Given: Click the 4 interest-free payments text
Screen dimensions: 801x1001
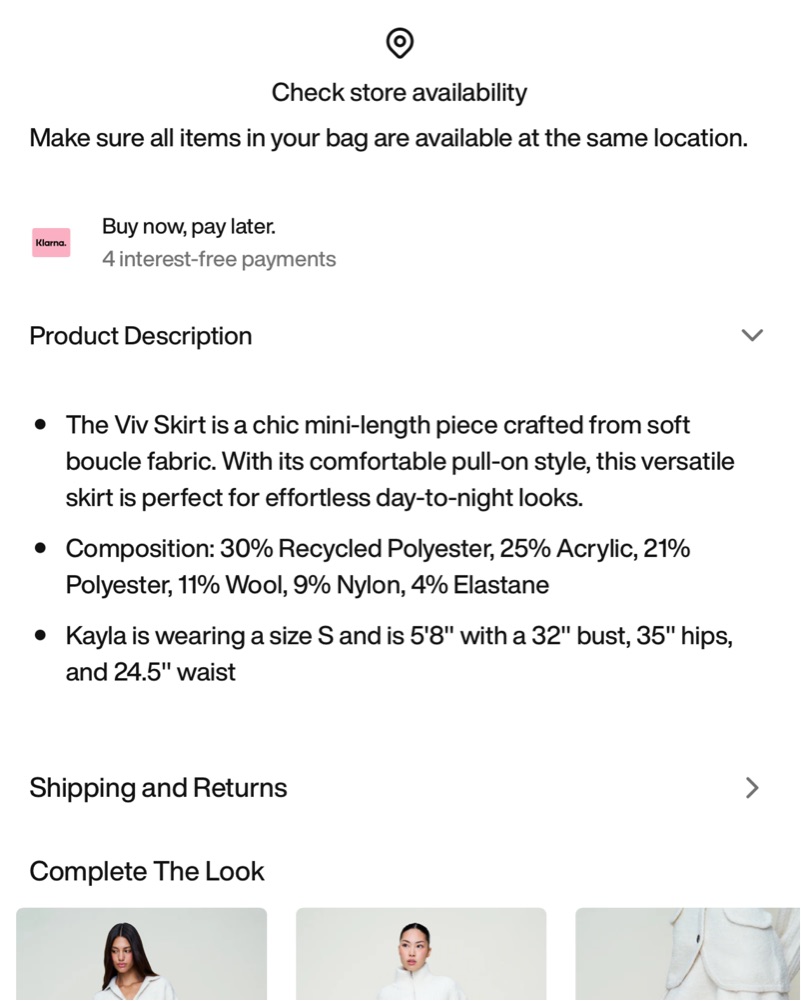Looking at the screenshot, I should pyautogui.click(x=219, y=259).
